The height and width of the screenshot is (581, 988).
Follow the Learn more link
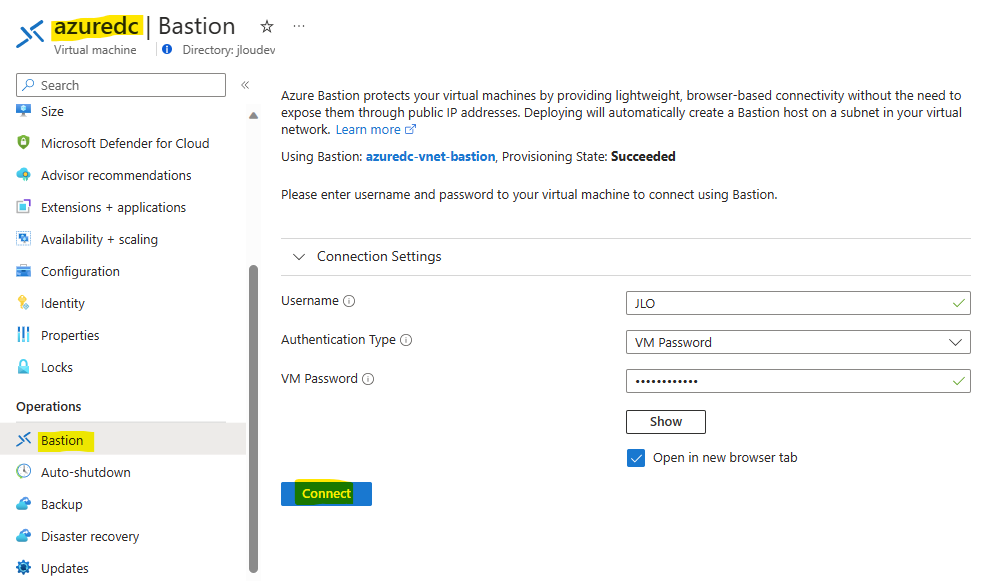[376, 129]
